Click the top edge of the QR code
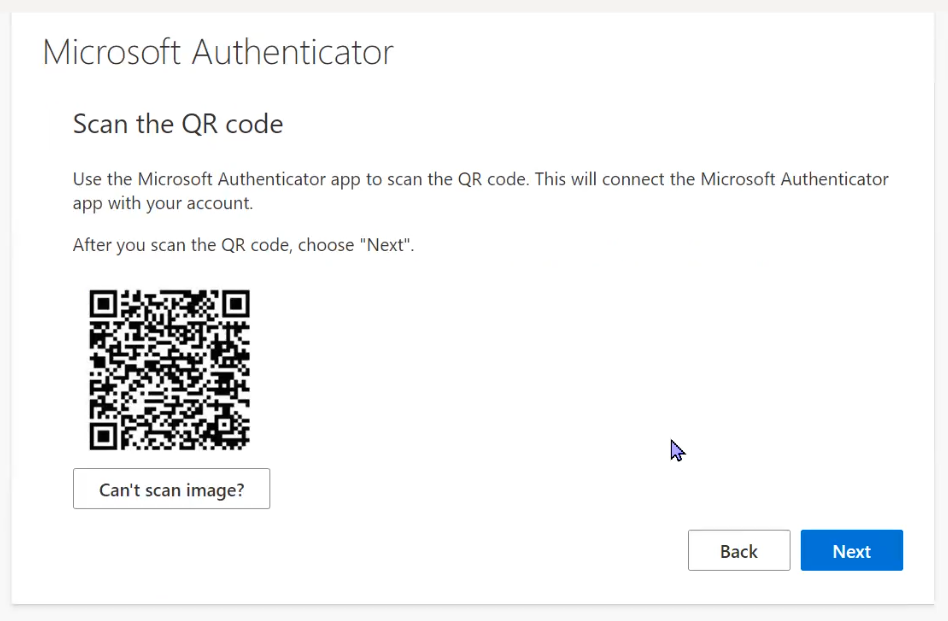The image size is (948, 621). click(x=169, y=292)
